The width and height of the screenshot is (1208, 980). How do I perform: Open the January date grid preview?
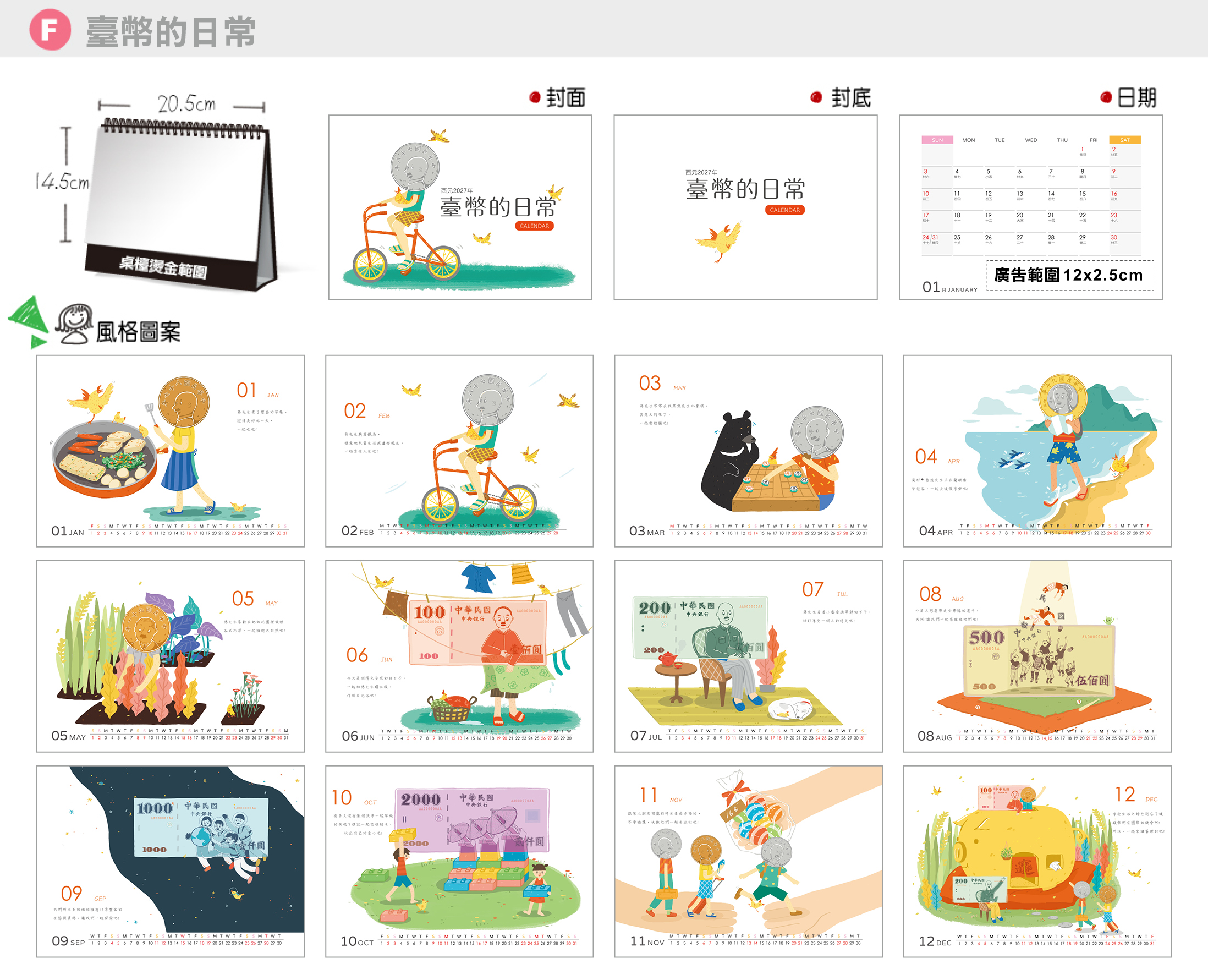click(1030, 207)
